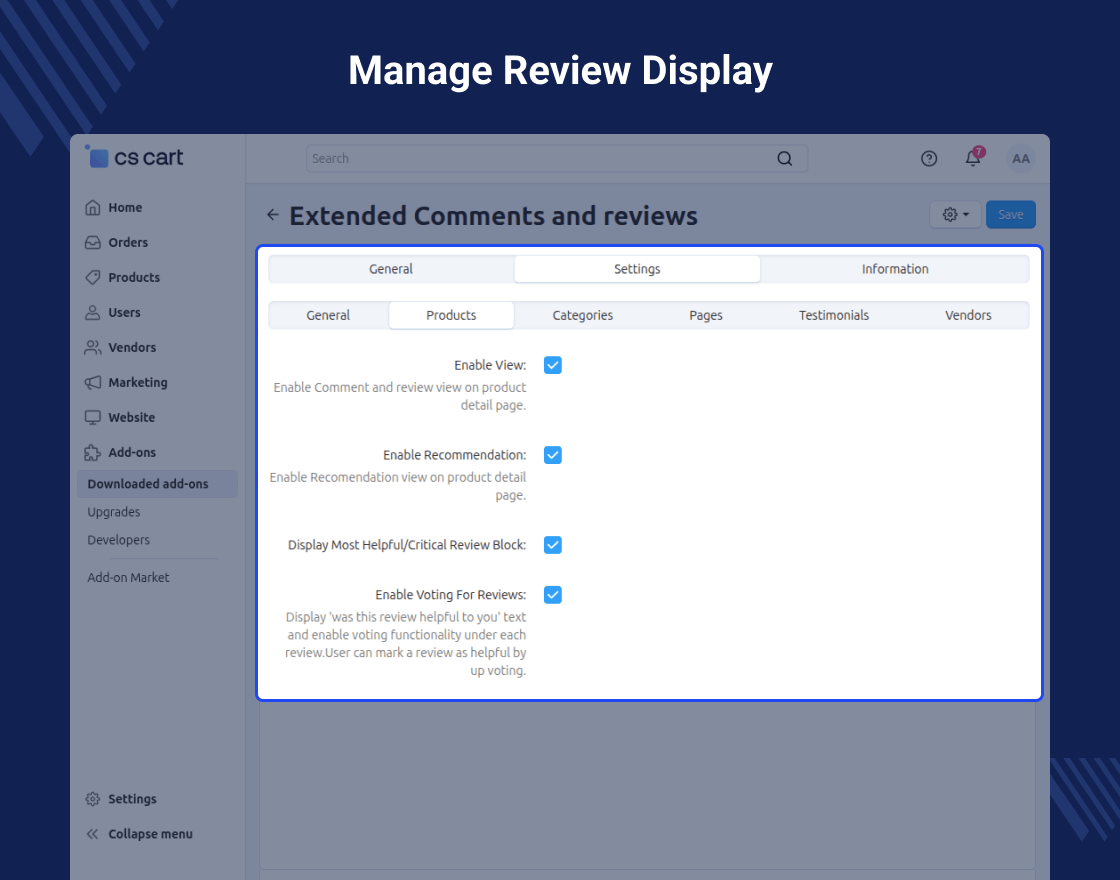Click the notification bell icon
The width and height of the screenshot is (1120, 880).
(x=973, y=158)
